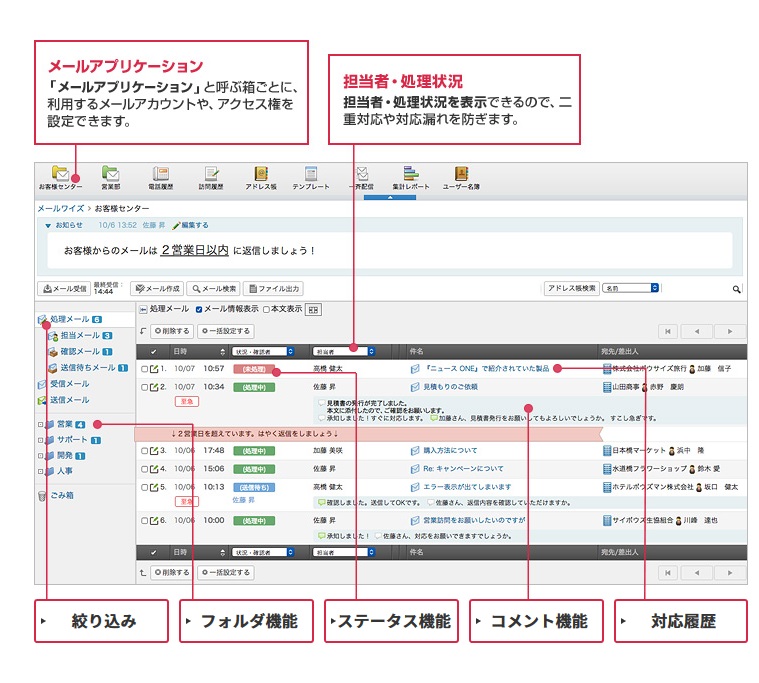Sort by 日時 using upper header arrows

point(223,352)
